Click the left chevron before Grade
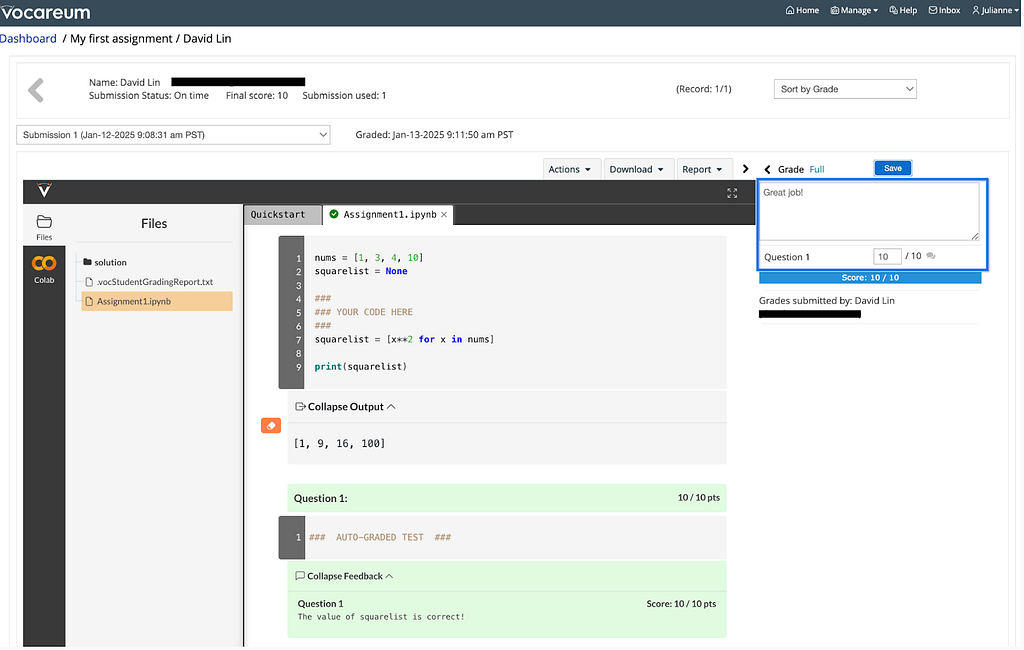Screen dimensions: 1024x650 (767, 169)
